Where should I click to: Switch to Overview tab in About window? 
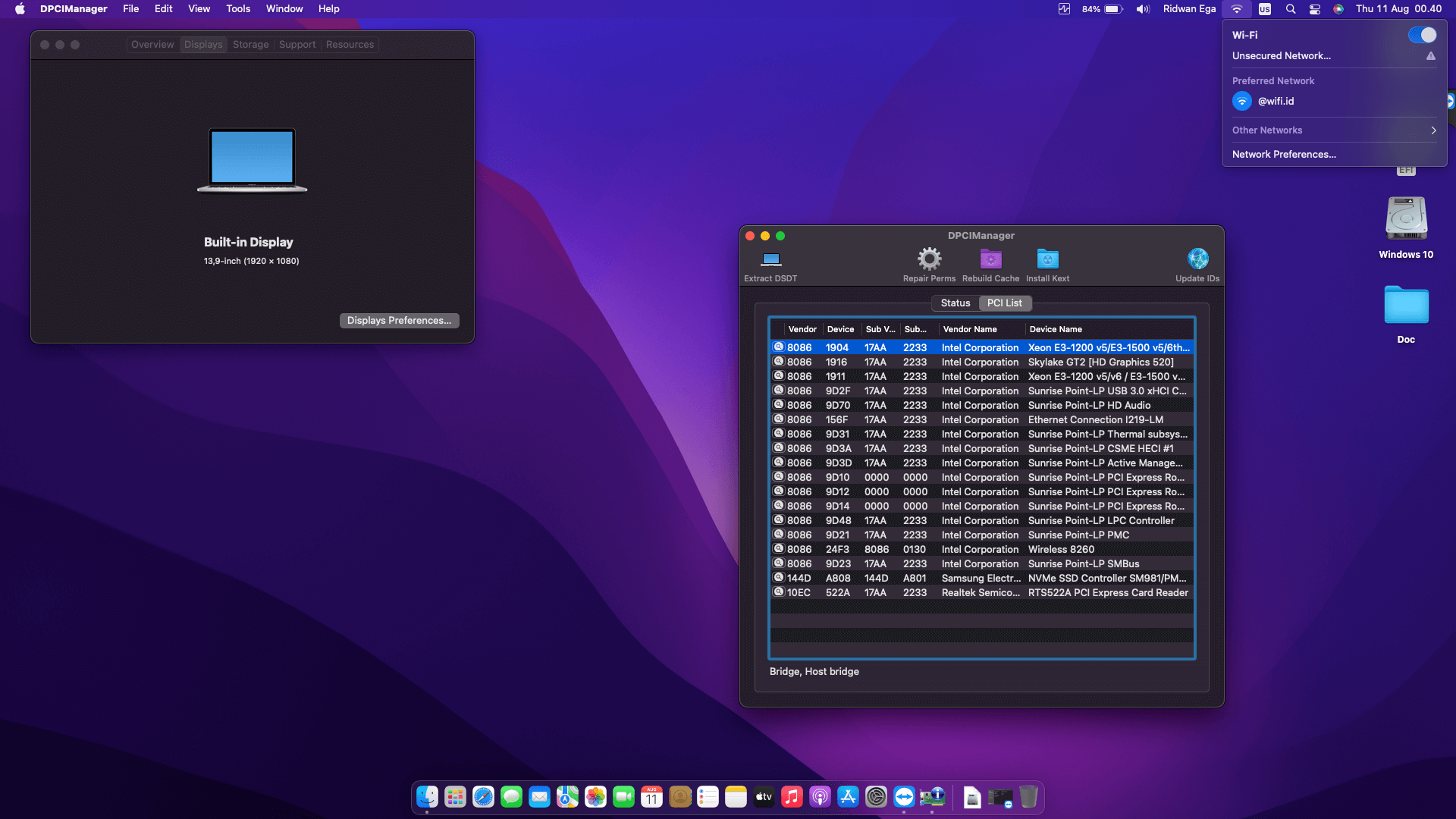(x=152, y=45)
